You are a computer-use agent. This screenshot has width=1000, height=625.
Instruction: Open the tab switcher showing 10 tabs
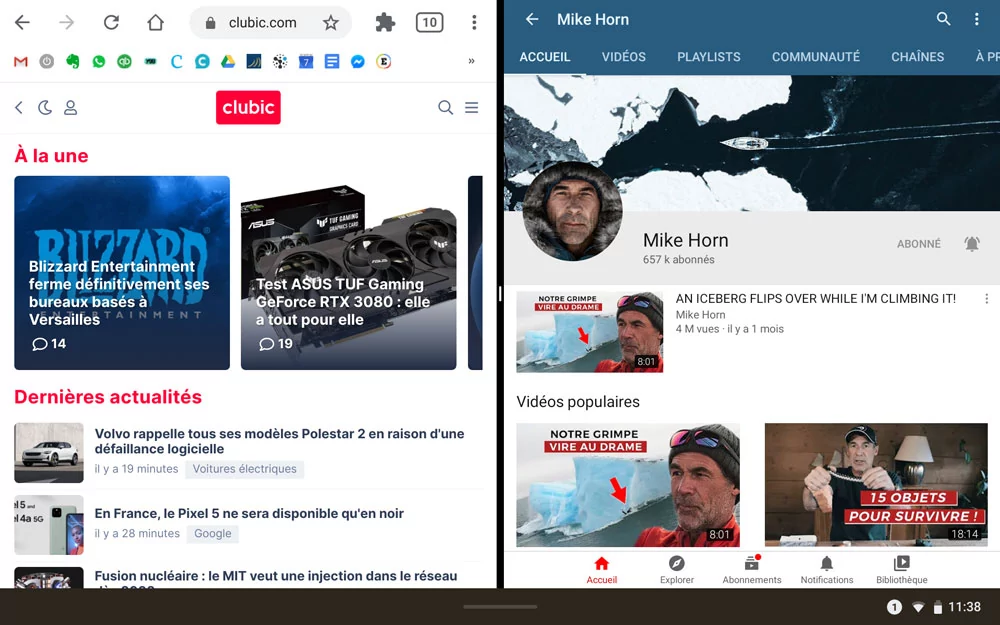pyautogui.click(x=429, y=23)
